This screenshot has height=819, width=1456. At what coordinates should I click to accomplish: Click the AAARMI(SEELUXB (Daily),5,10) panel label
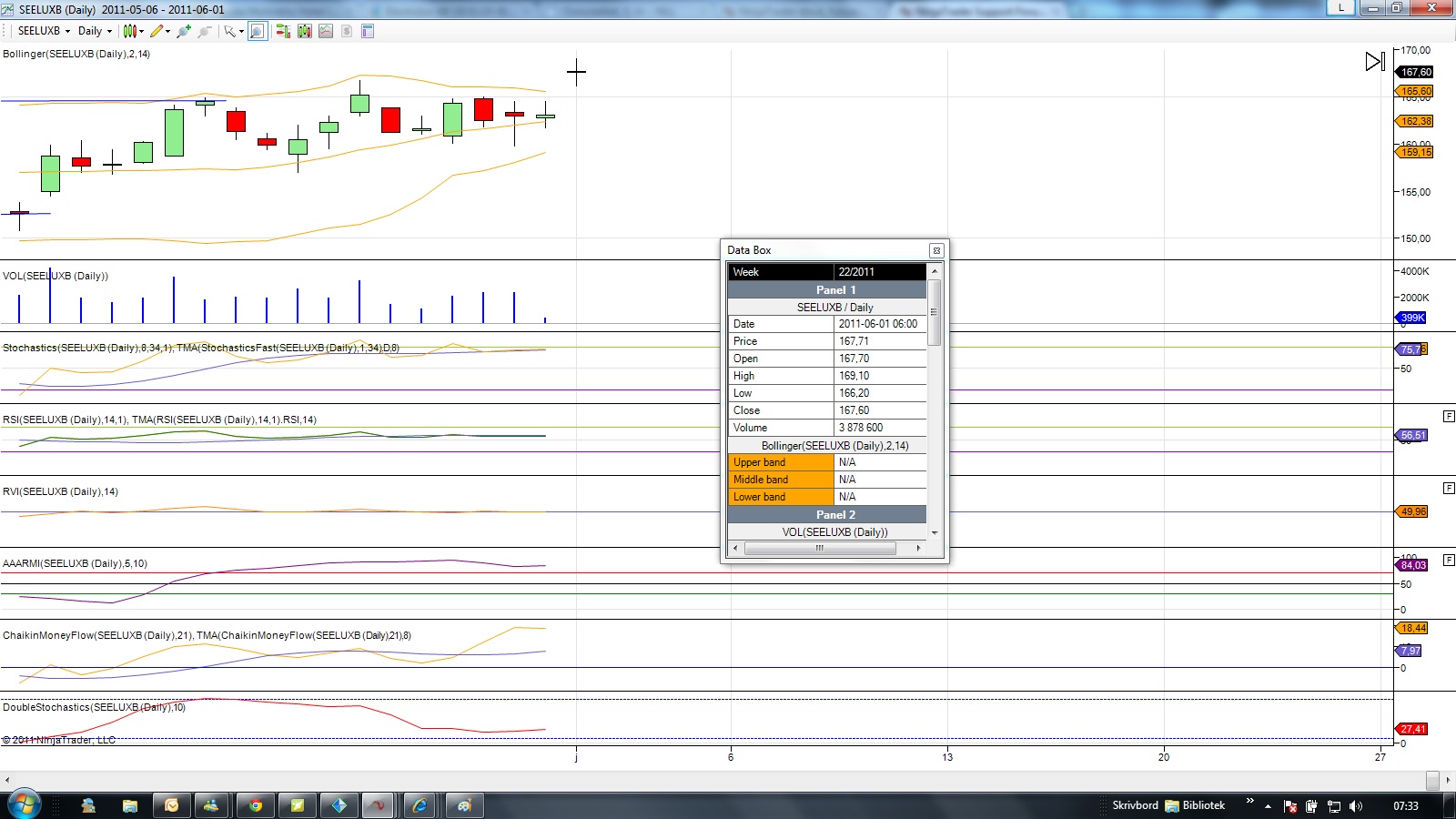75,563
